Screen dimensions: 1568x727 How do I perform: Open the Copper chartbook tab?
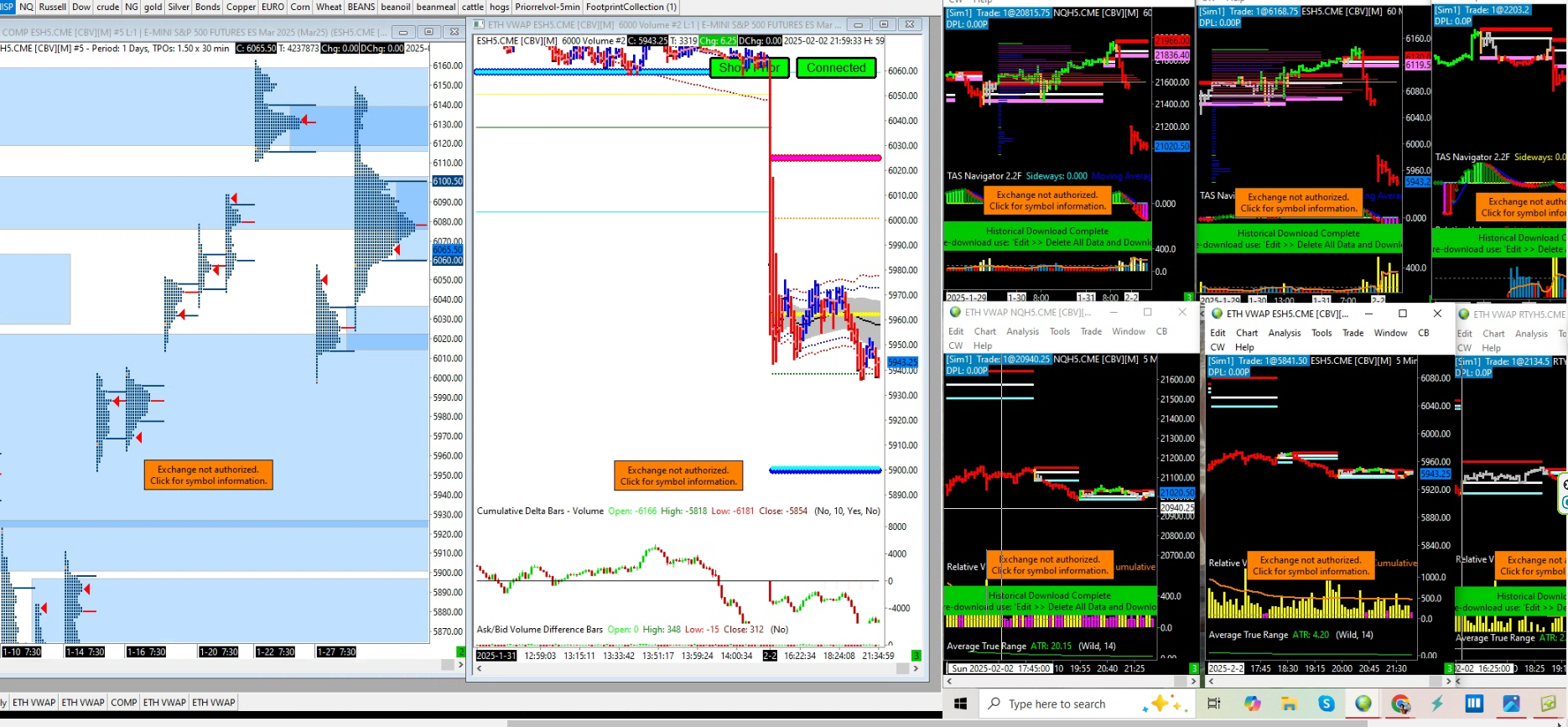tap(241, 7)
